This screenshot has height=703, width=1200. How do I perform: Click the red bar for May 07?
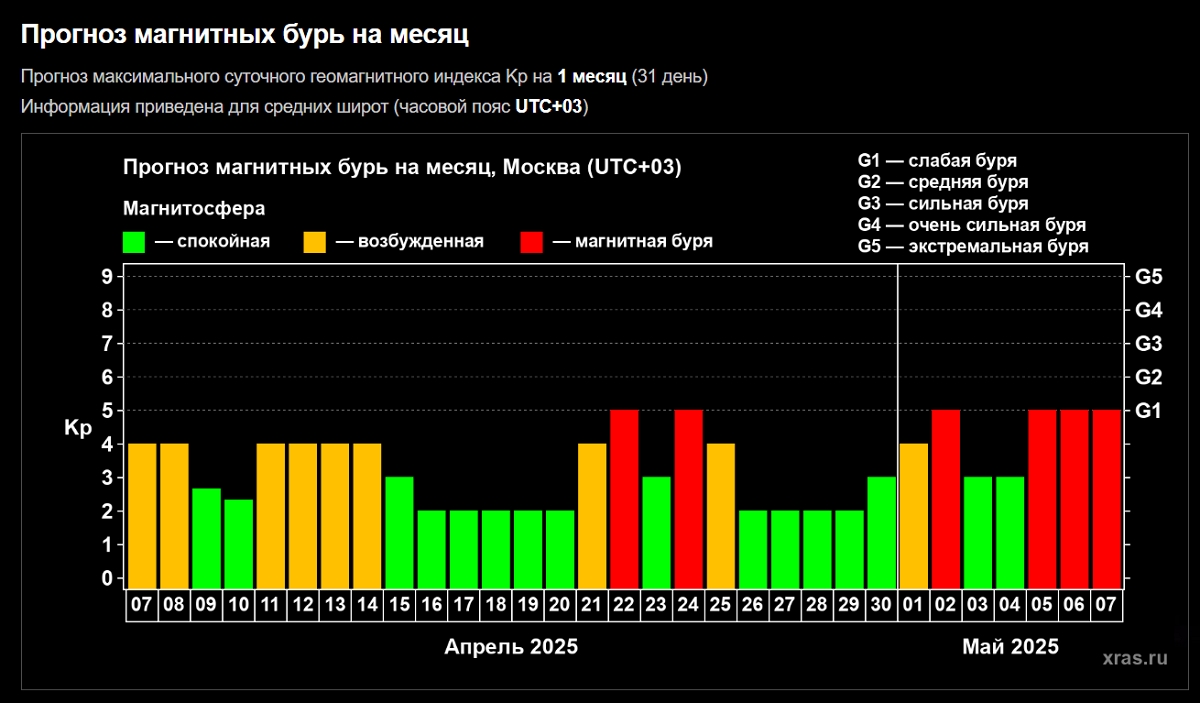(x=1106, y=497)
